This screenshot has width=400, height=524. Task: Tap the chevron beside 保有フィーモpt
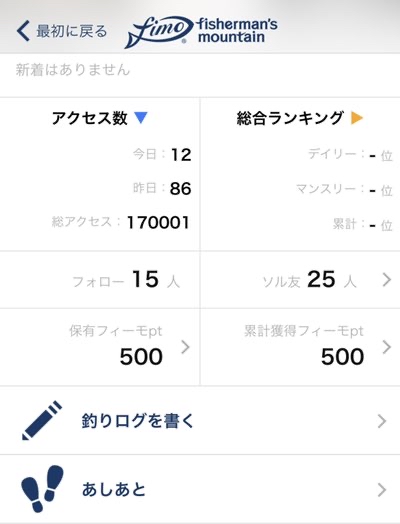(x=185, y=347)
